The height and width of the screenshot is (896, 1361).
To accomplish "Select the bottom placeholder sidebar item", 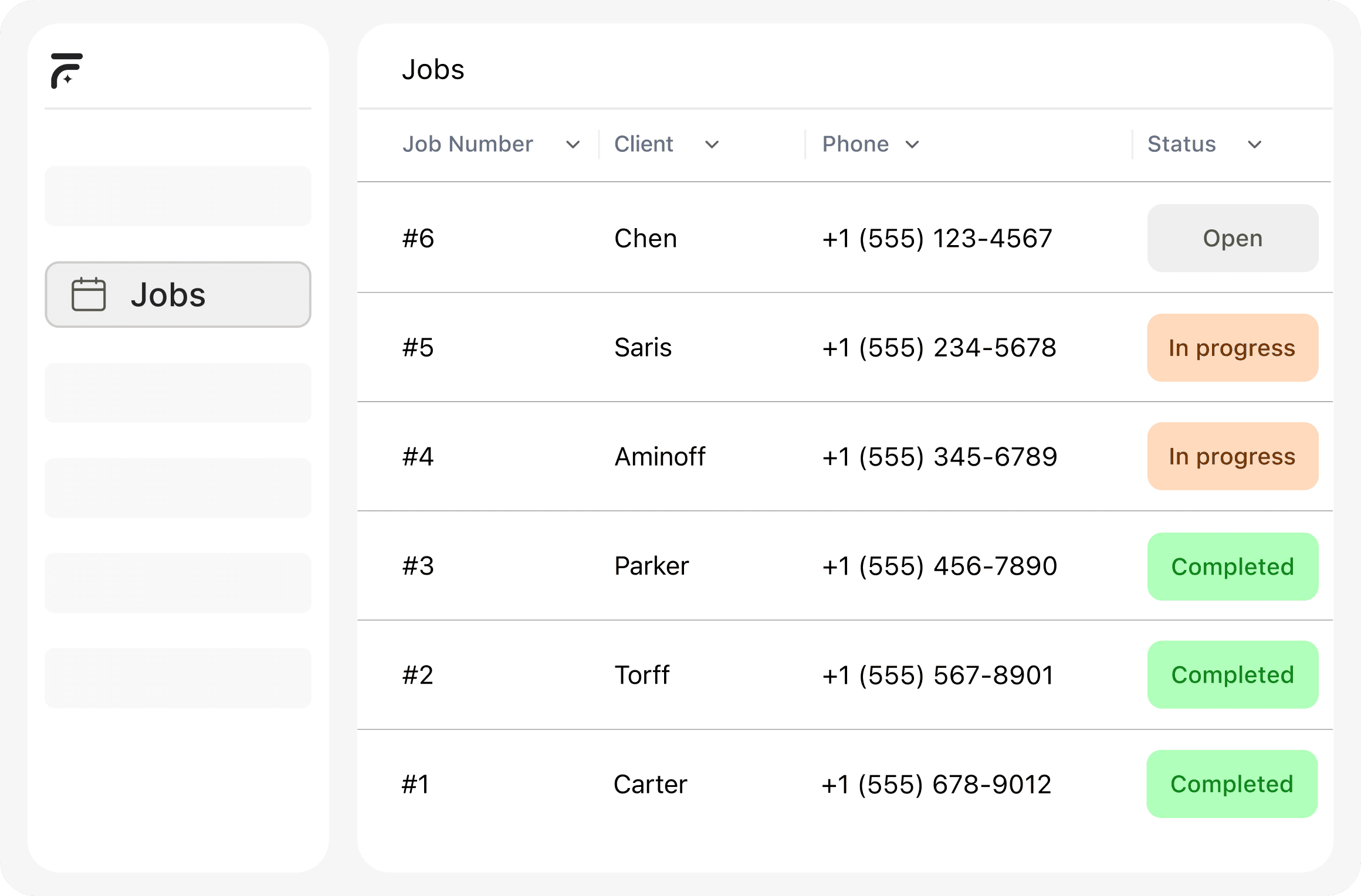I will click(178, 678).
